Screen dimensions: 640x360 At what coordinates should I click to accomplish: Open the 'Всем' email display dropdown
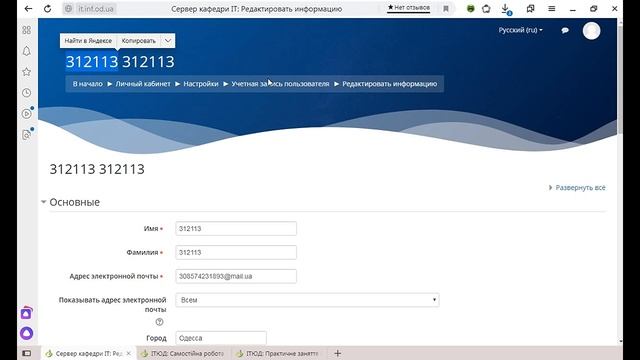pyautogui.click(x=307, y=300)
